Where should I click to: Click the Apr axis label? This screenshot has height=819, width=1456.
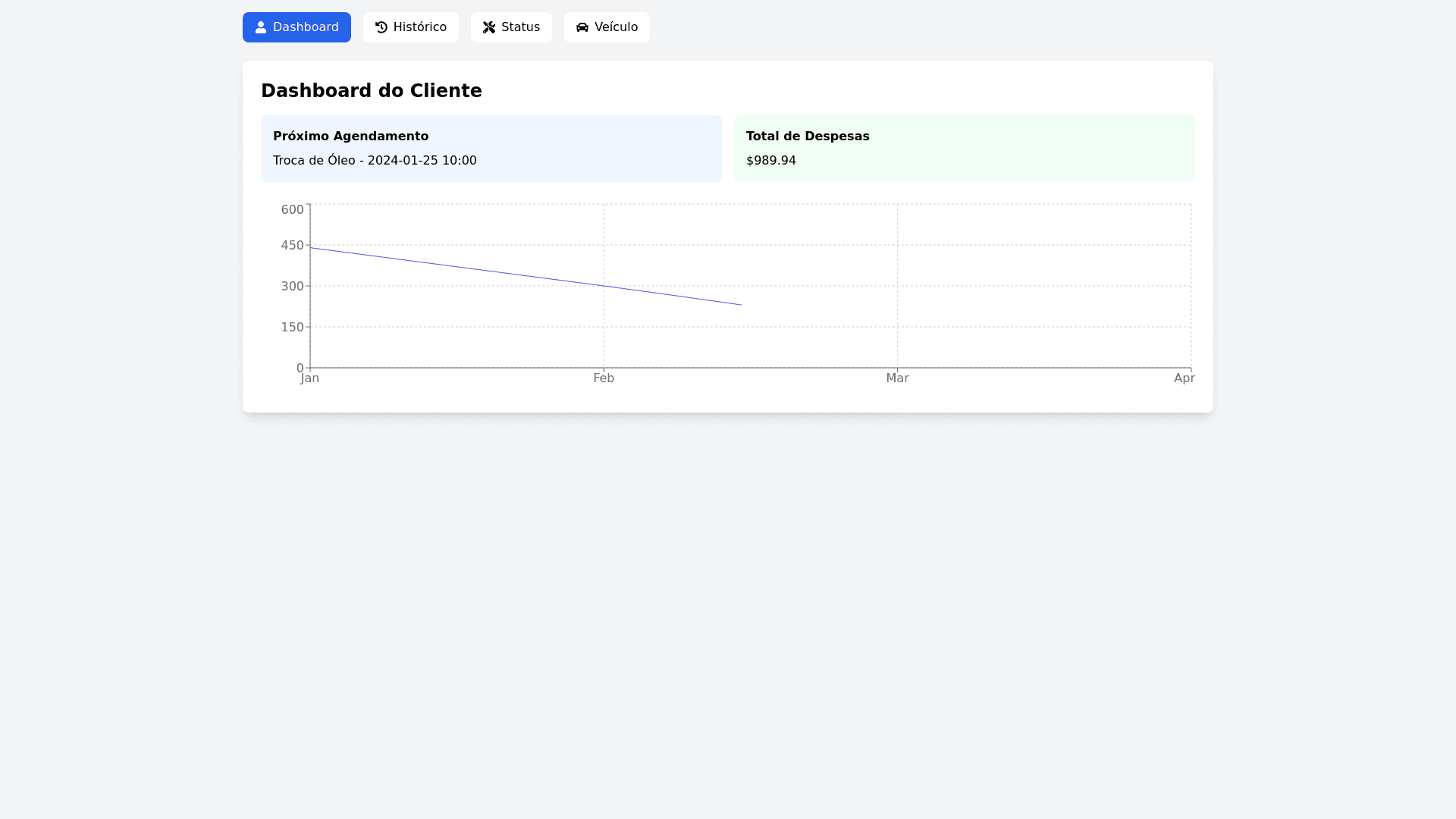click(x=1185, y=378)
